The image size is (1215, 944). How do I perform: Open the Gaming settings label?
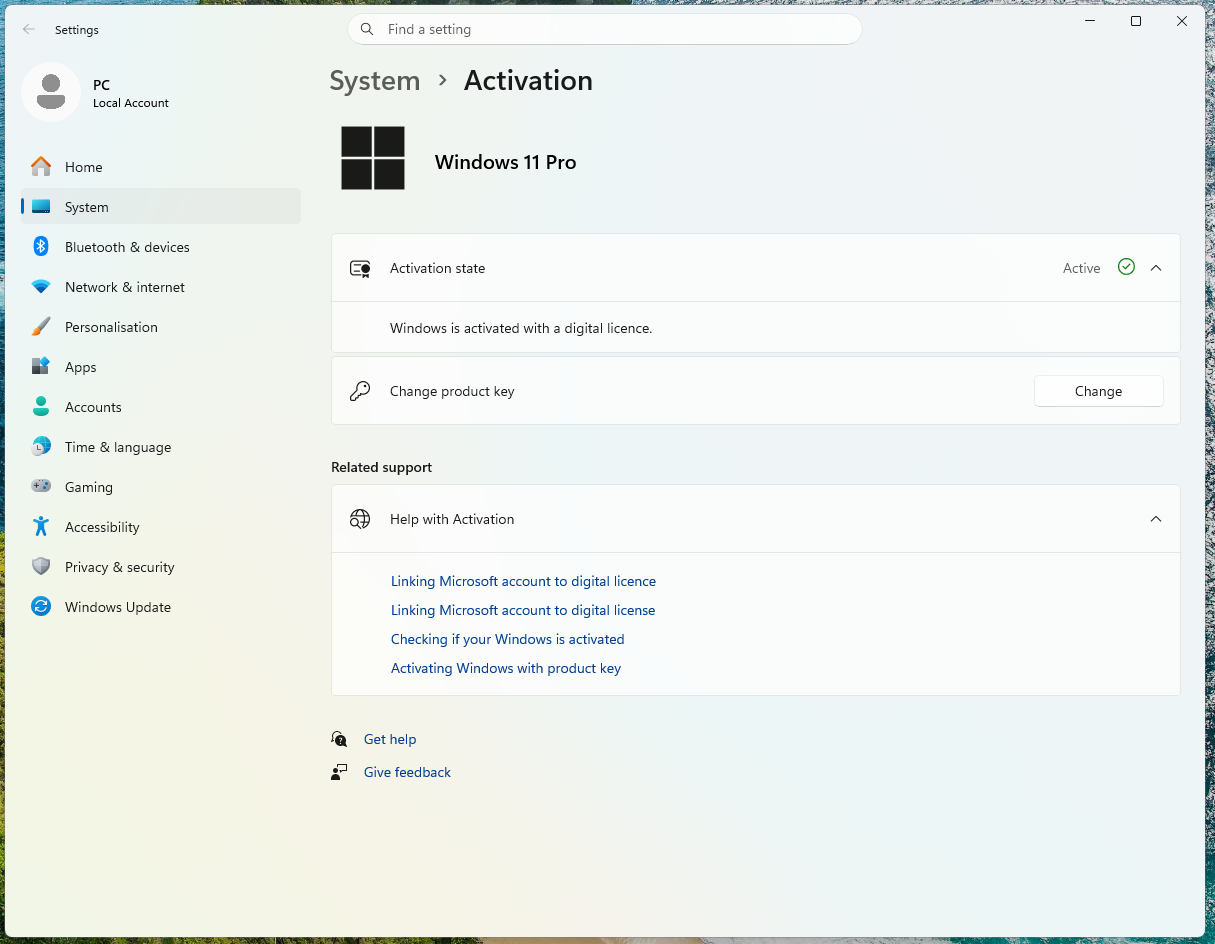(89, 487)
